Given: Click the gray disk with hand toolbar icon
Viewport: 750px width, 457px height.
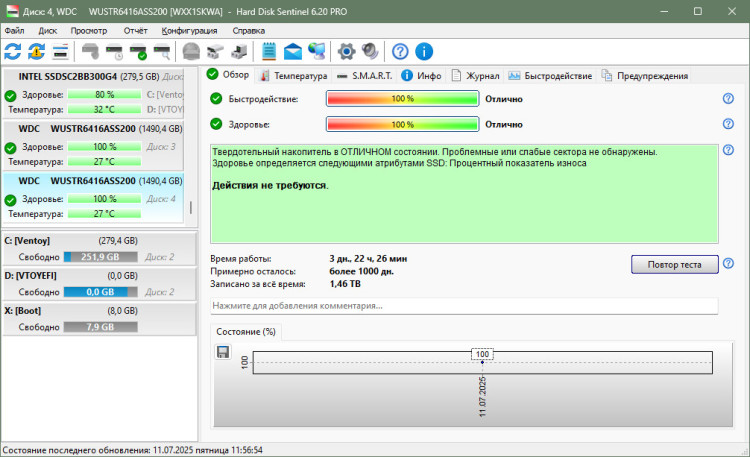Looking at the screenshot, I should pos(90,52).
